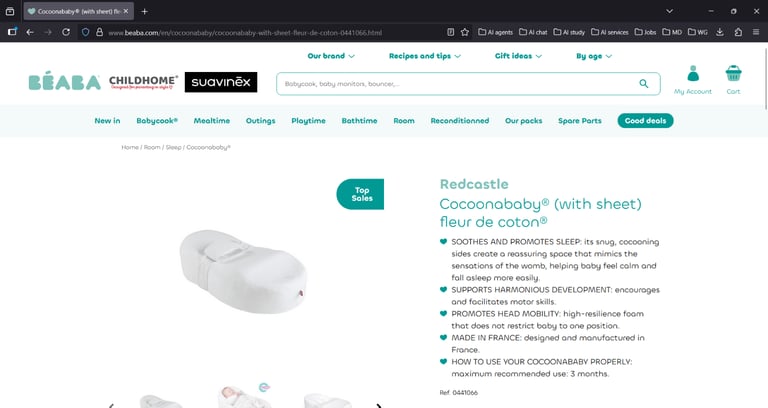Open My Account profile icon
The height and width of the screenshot is (408, 768).
693,74
